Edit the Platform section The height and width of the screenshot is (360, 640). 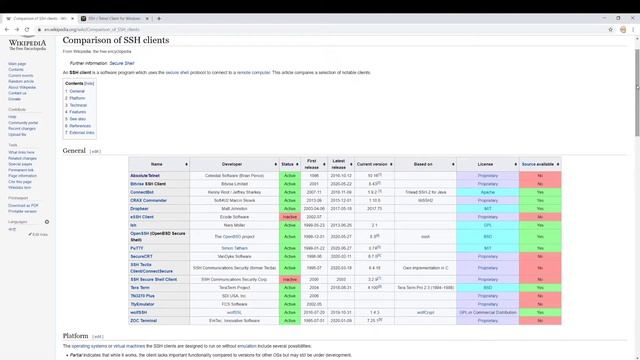pyautogui.click(x=98, y=337)
